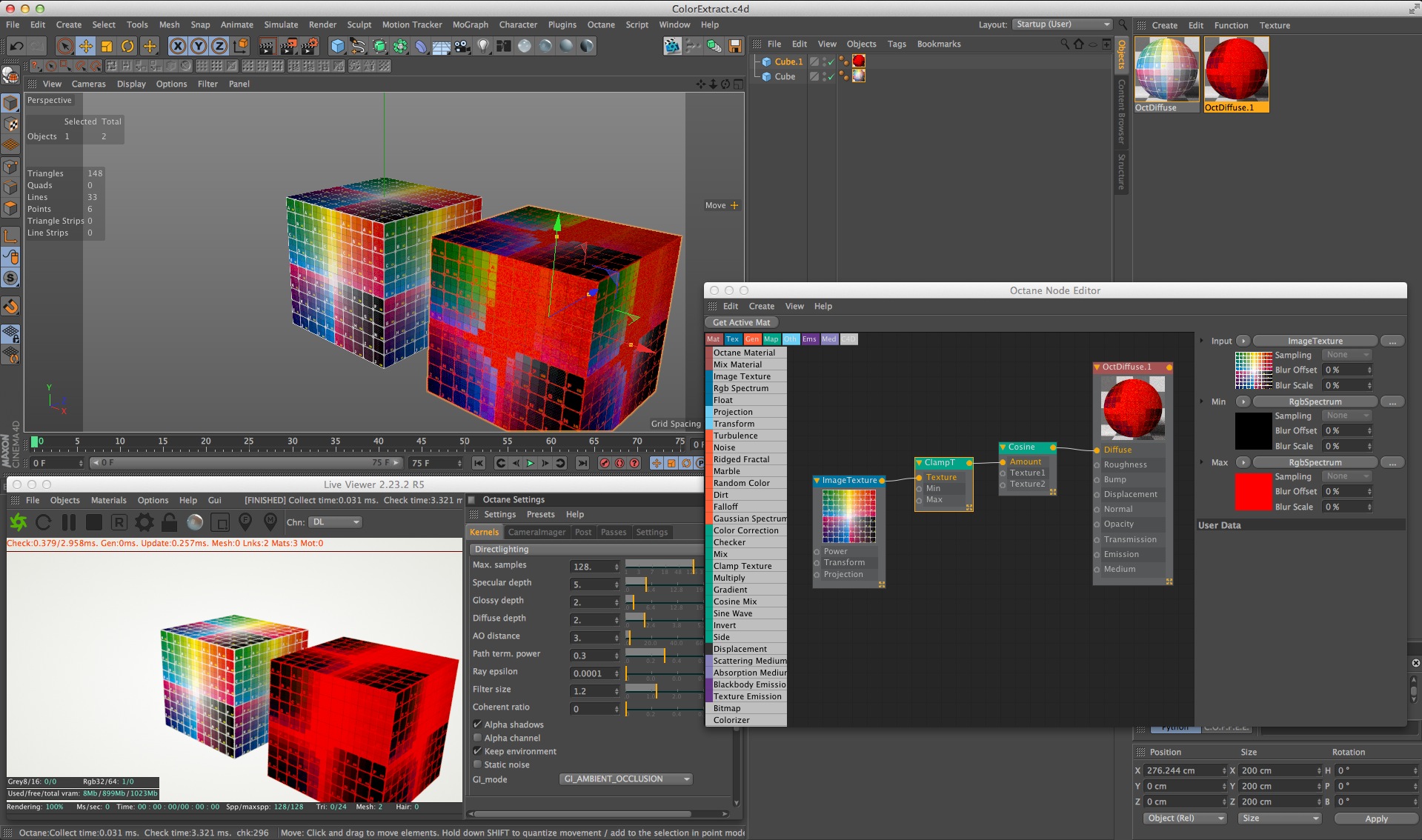This screenshot has height=840, width=1422.
Task: Click the render region R icon in Live Viewer
Action: point(119,522)
